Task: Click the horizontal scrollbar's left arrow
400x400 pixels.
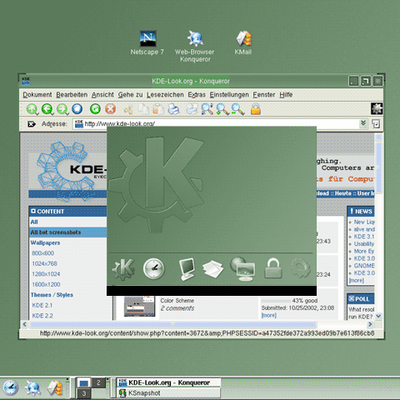Action: 25,324
